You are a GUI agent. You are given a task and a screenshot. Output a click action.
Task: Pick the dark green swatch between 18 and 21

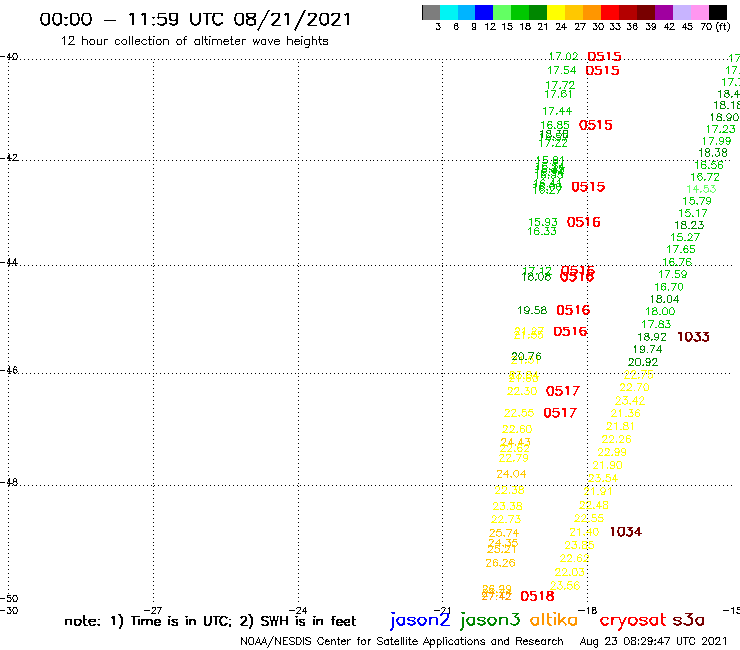click(x=538, y=12)
